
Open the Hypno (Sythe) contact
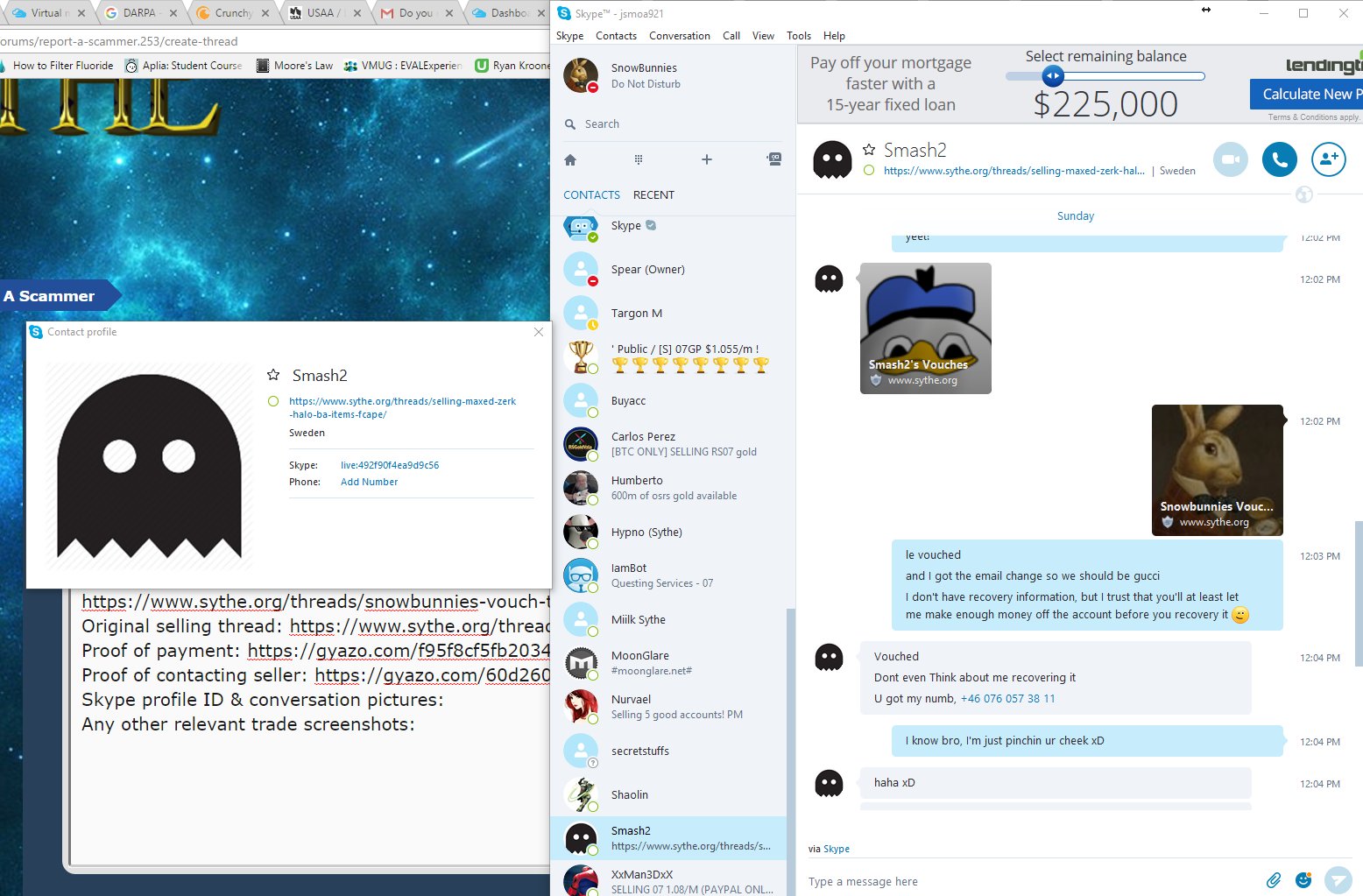tap(668, 533)
